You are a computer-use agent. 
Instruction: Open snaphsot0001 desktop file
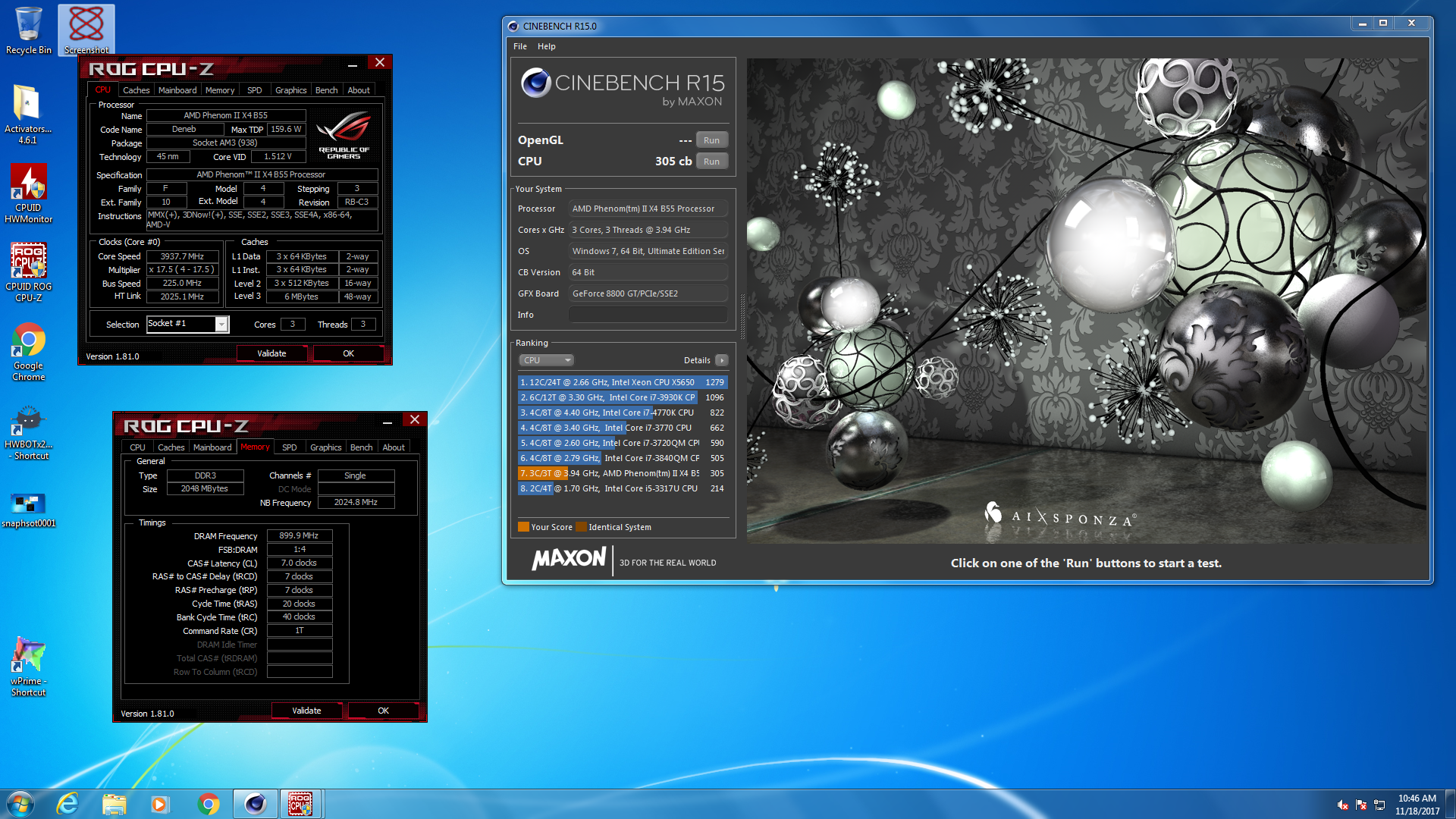click(28, 510)
